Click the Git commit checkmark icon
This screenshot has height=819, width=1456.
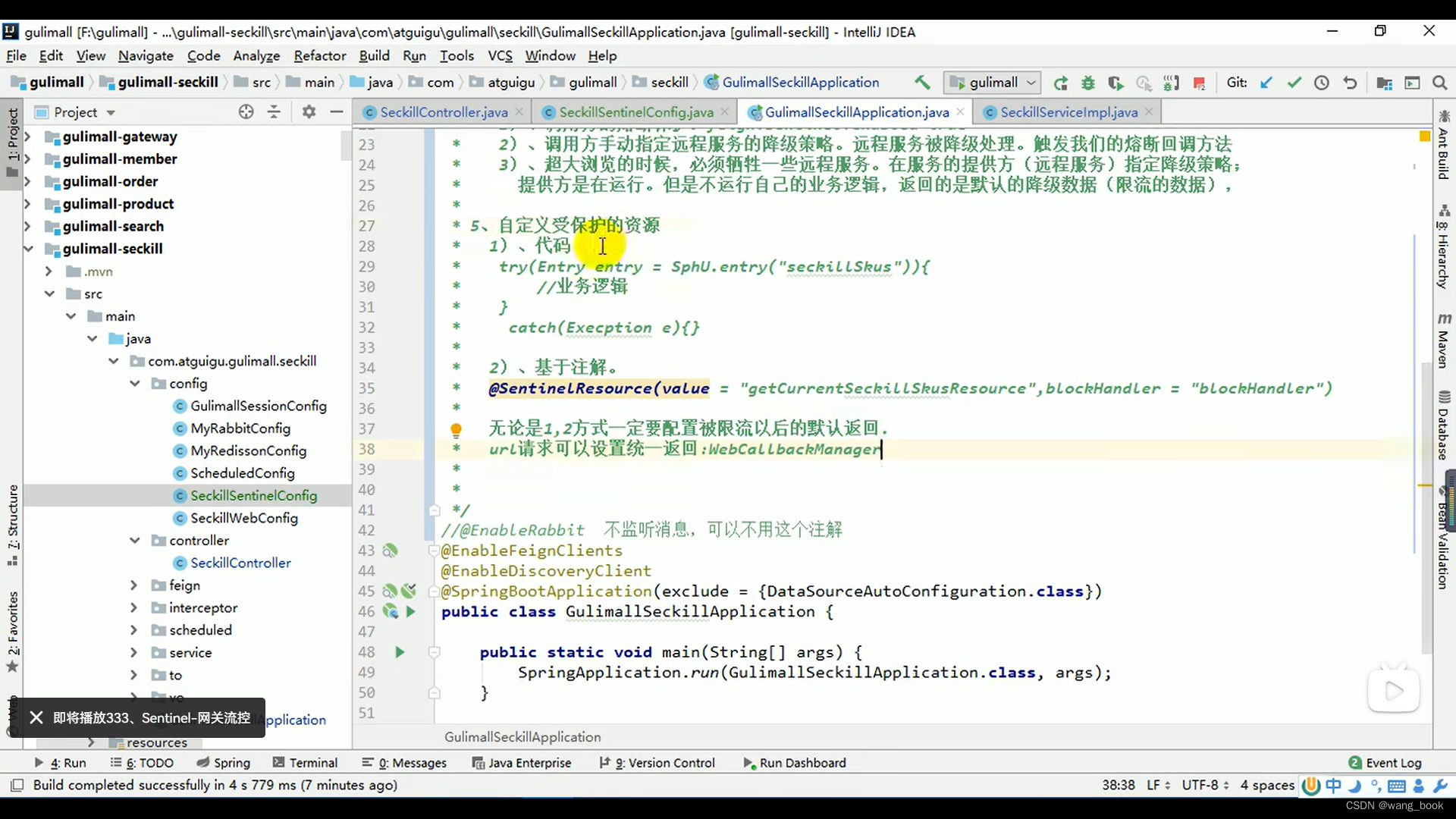(1294, 83)
